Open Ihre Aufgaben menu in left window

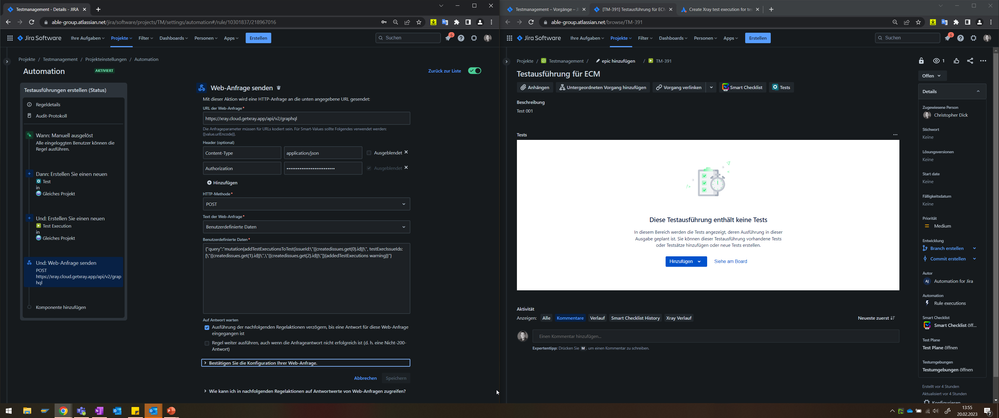[x=85, y=38]
